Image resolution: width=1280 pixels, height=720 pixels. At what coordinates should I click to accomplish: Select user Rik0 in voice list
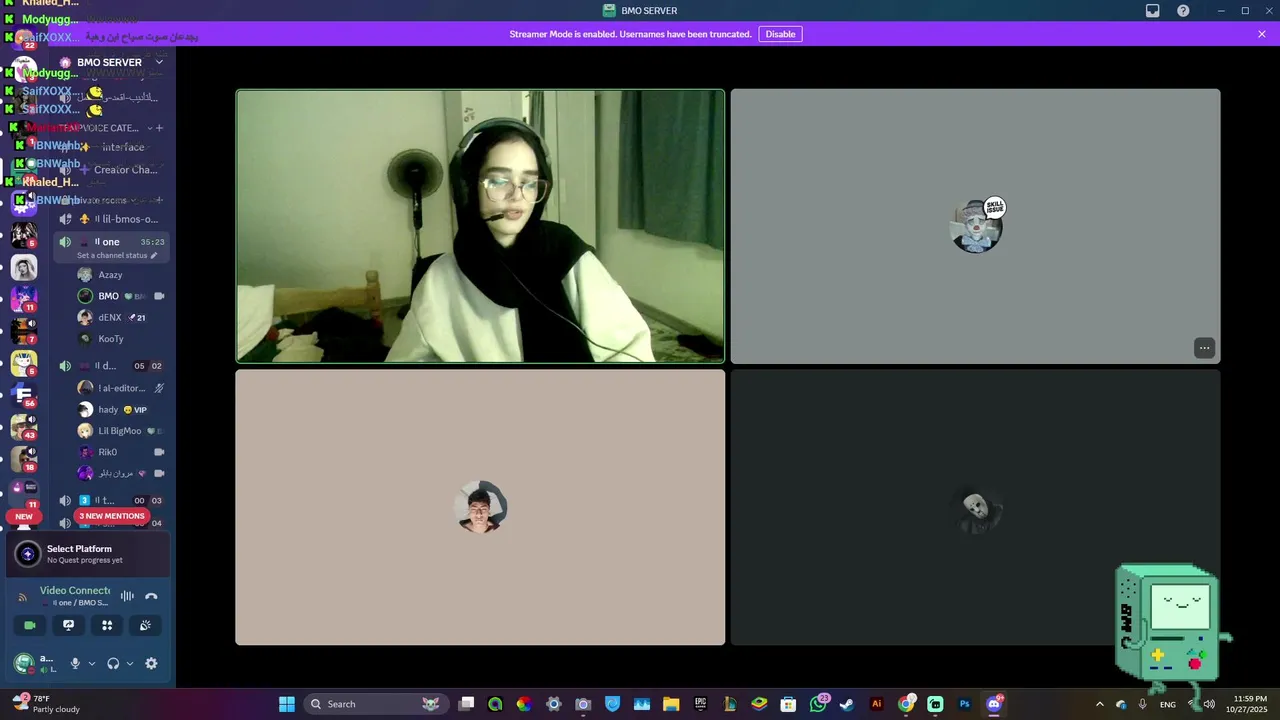point(120,452)
